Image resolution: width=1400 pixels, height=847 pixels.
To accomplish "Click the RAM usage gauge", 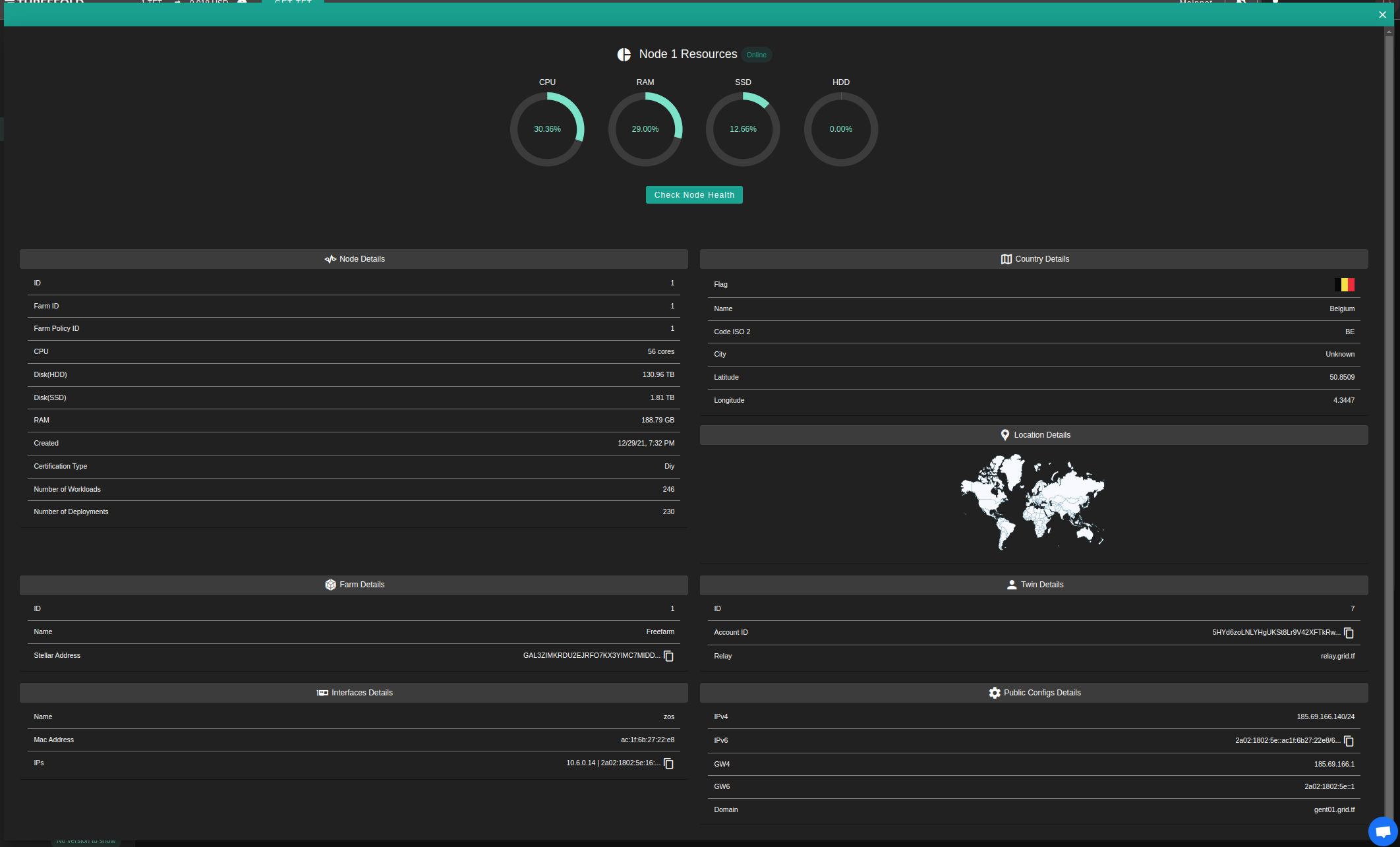I will click(645, 129).
